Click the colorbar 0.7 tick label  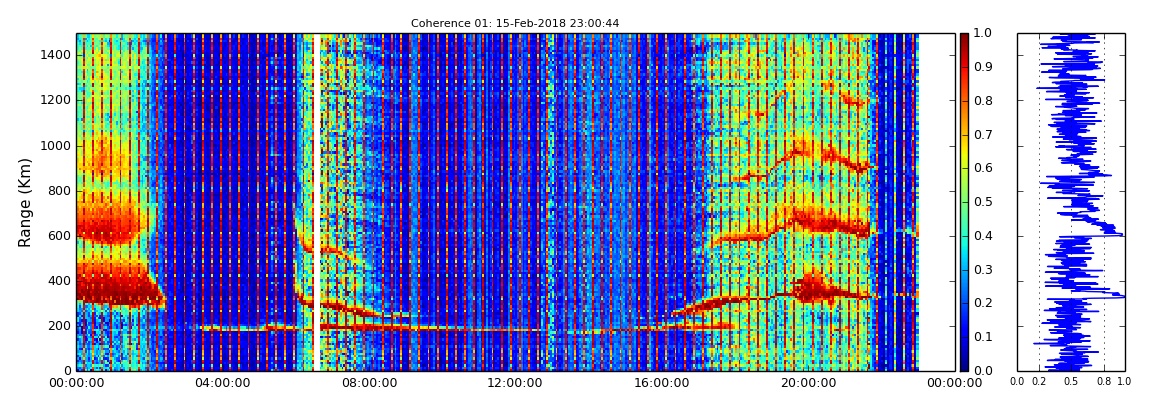coord(983,134)
